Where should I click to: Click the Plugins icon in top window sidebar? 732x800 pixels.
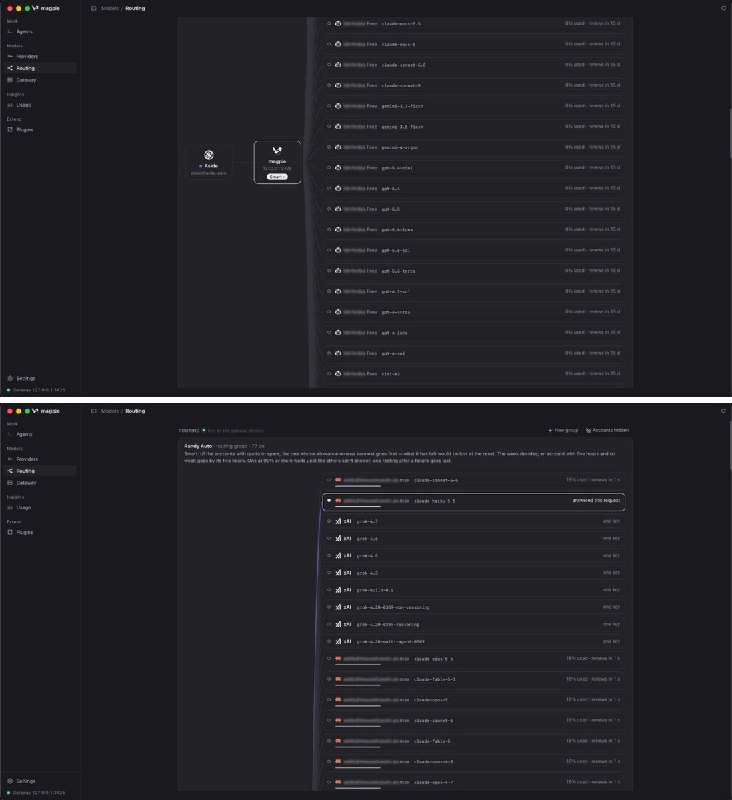pos(10,130)
